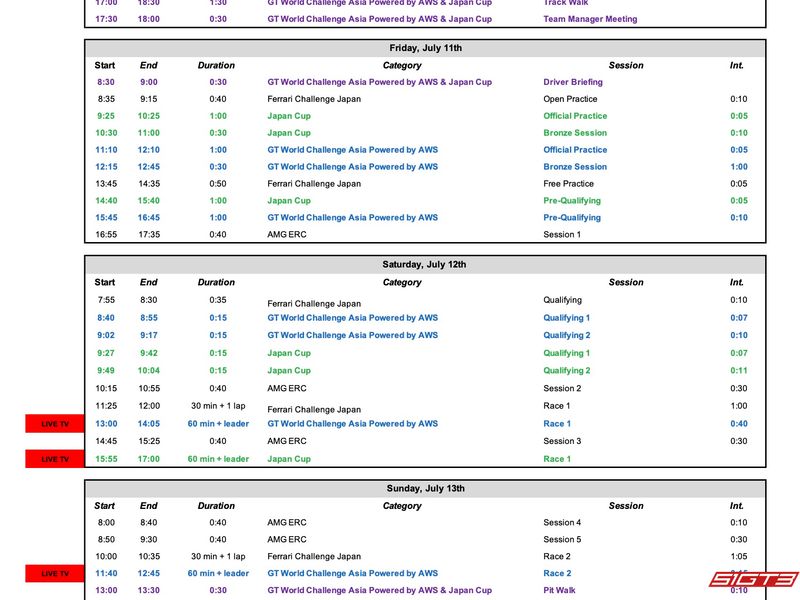Click the LIVE TV badge beside 11:40 Race 2
The height and width of the screenshot is (600, 800).
55,573
